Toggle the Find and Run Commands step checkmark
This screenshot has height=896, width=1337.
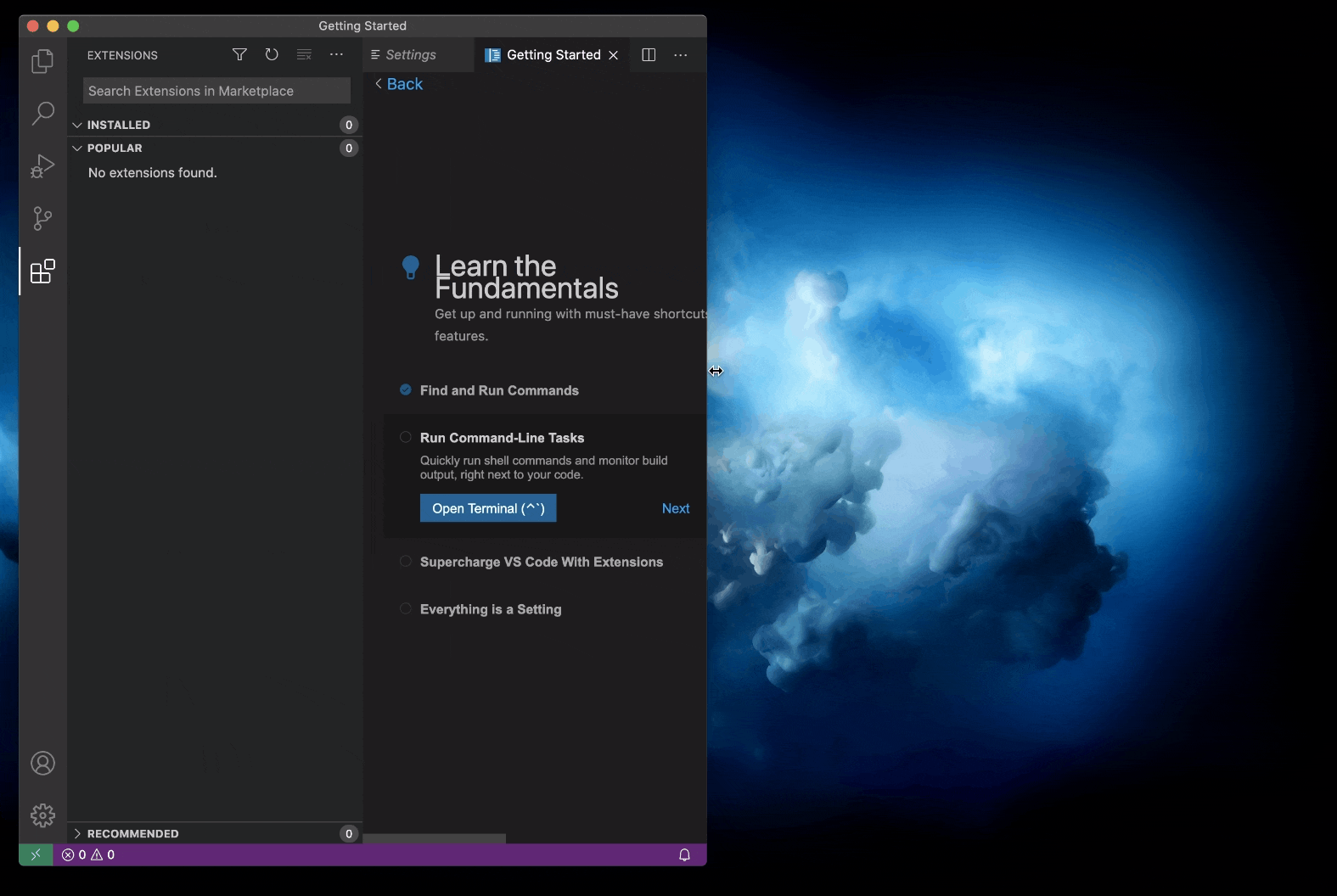point(406,390)
